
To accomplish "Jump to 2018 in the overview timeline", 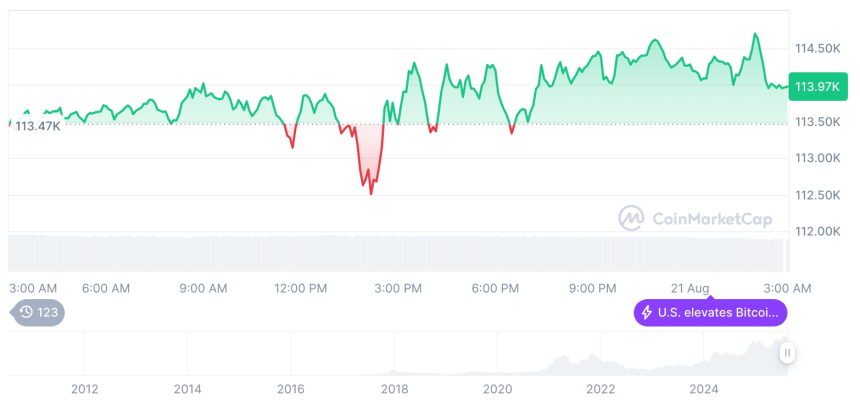I will (394, 388).
